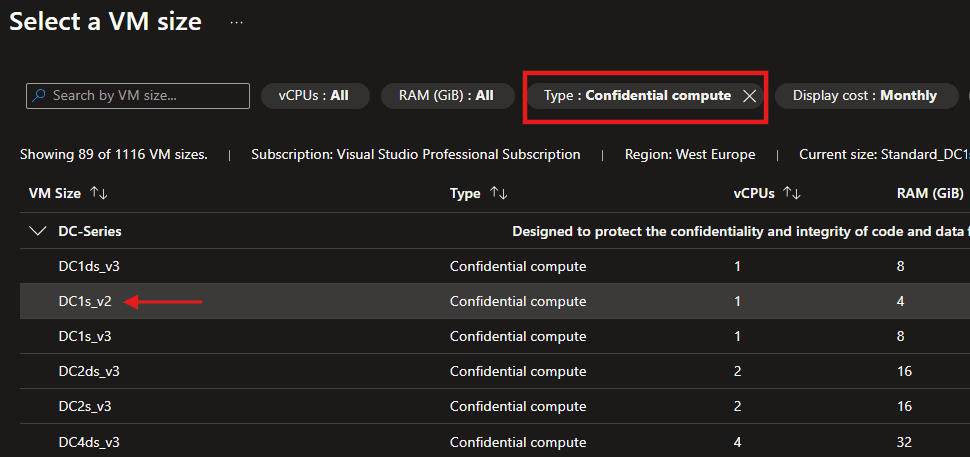The width and height of the screenshot is (970, 457).
Task: Open the vCPUs filter
Action: pos(315,96)
